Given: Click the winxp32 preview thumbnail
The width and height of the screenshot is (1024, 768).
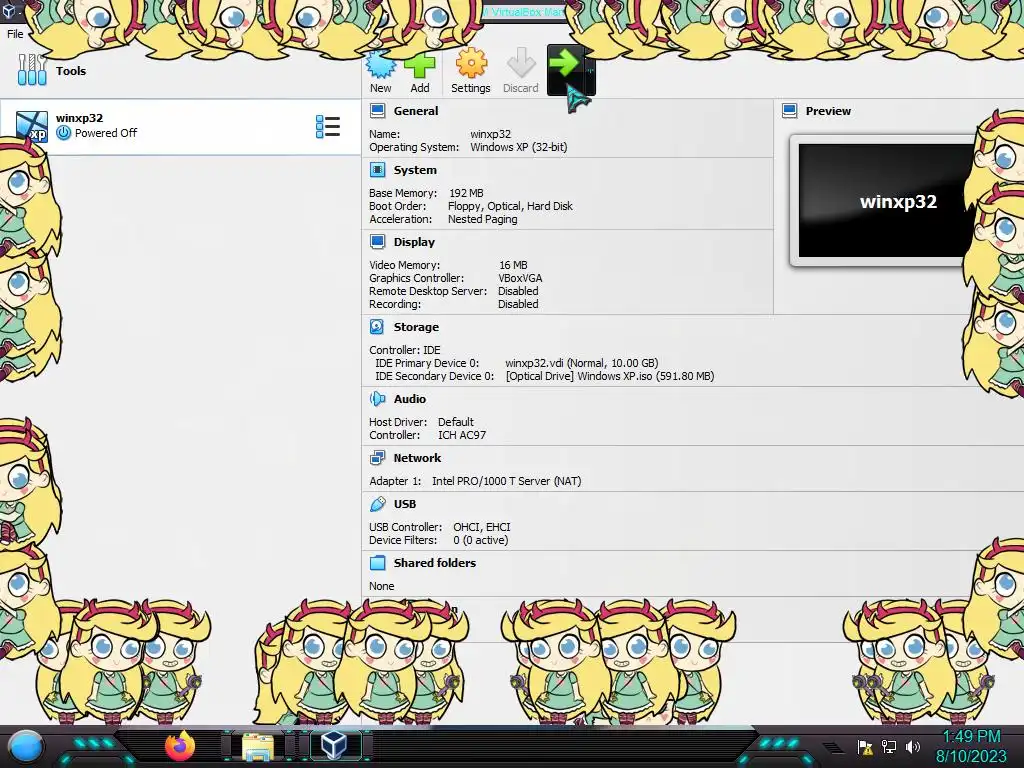Looking at the screenshot, I should click(886, 200).
